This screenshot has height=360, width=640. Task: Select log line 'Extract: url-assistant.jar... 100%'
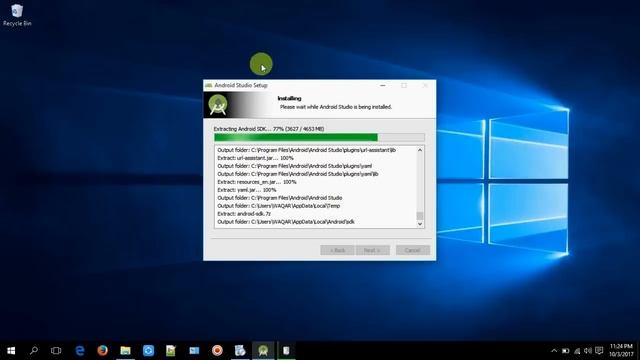(x=255, y=158)
